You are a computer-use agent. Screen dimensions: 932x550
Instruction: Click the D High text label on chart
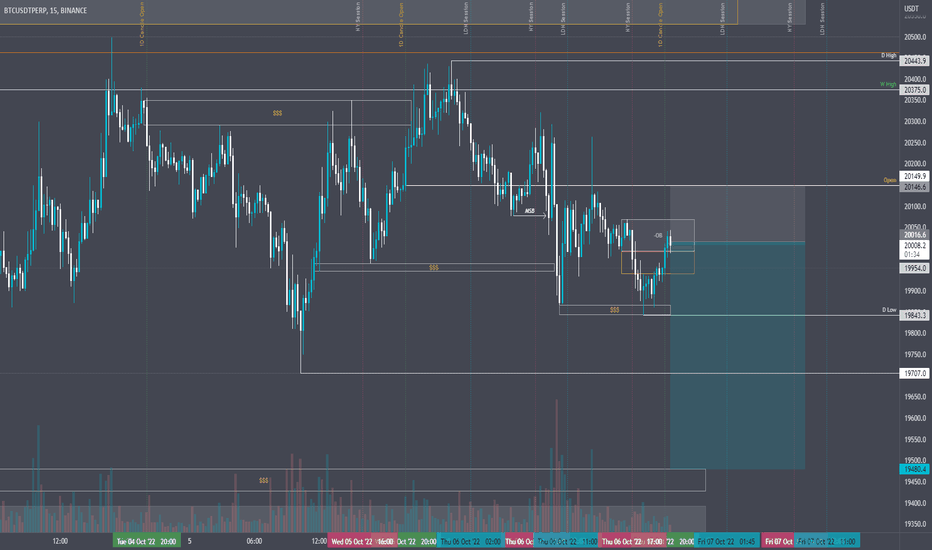pos(889,55)
